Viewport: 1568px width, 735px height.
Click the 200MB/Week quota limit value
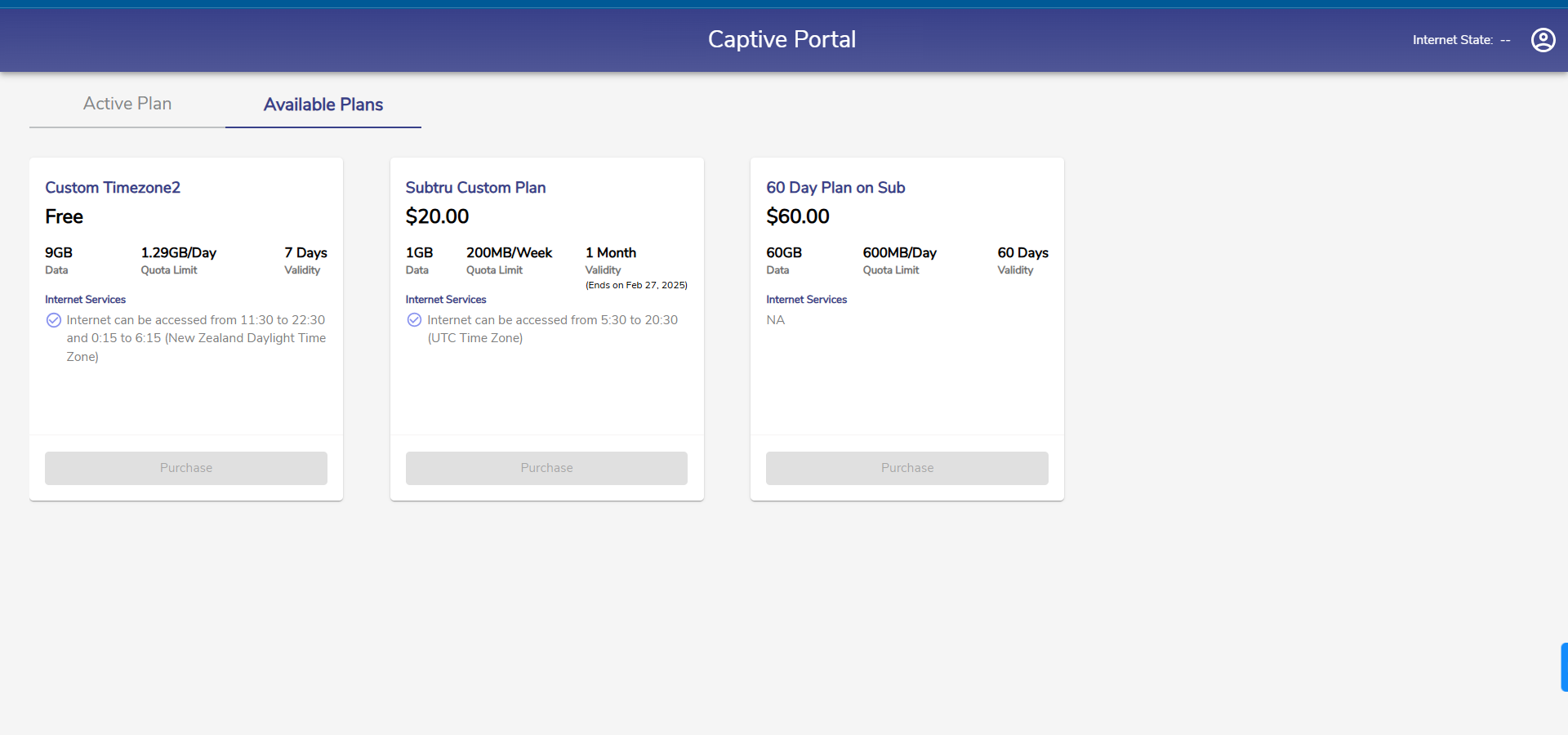point(509,253)
